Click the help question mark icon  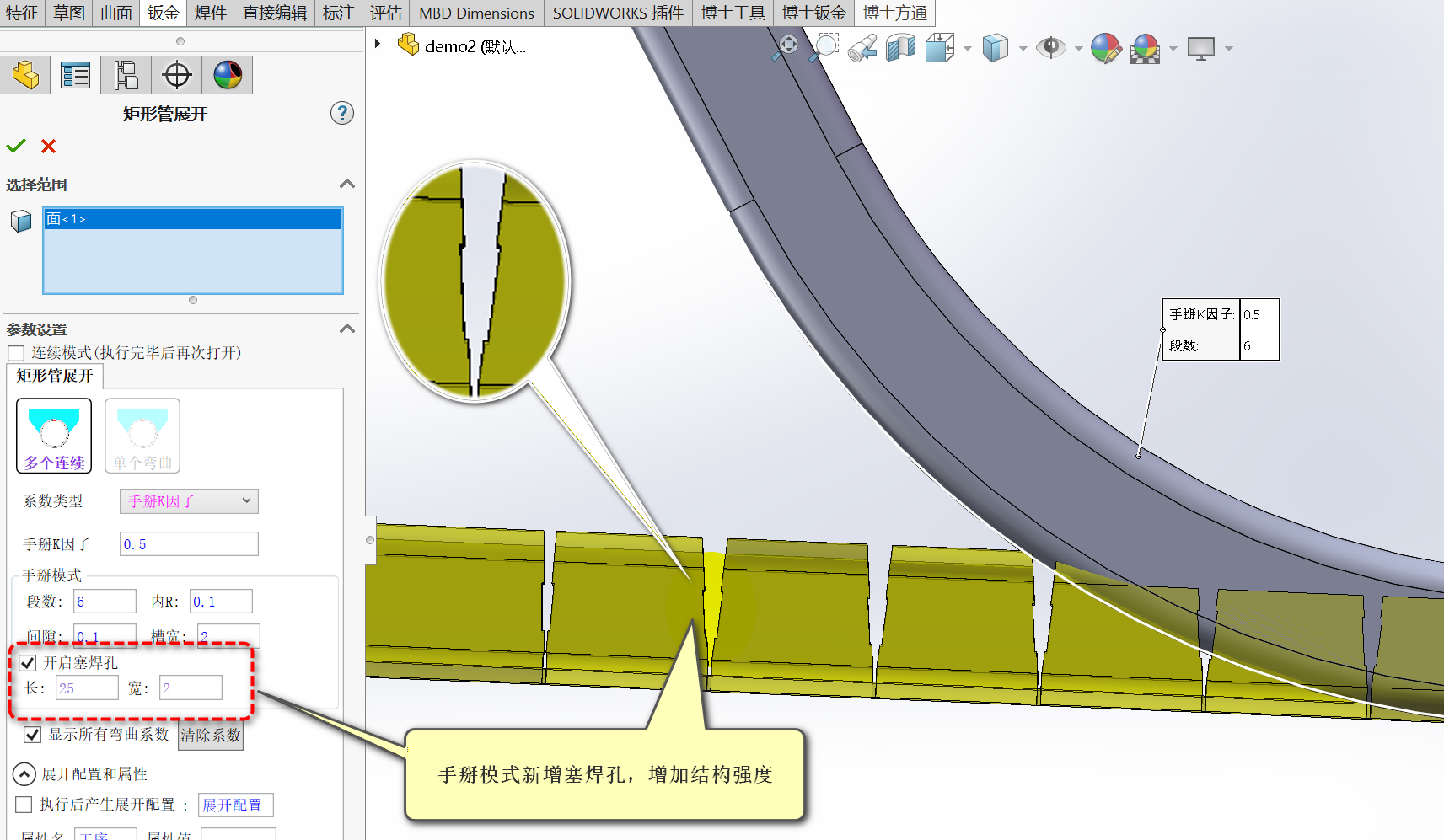tap(341, 113)
